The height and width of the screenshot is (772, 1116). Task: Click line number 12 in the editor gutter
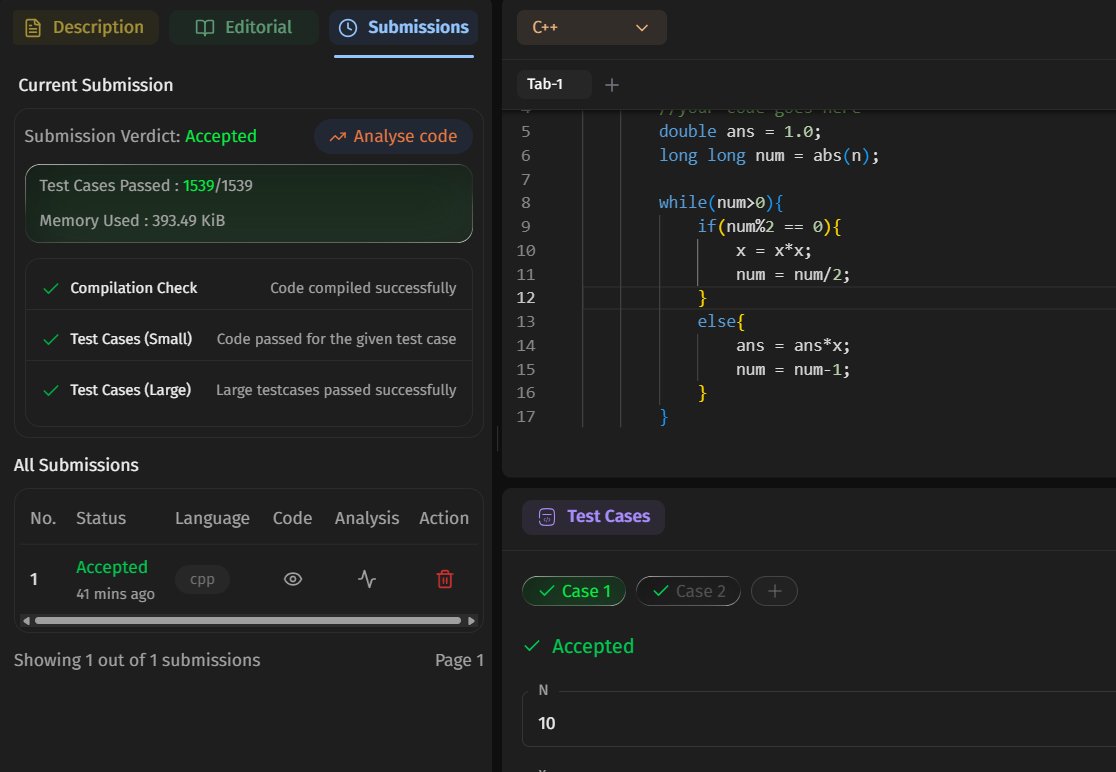click(525, 298)
